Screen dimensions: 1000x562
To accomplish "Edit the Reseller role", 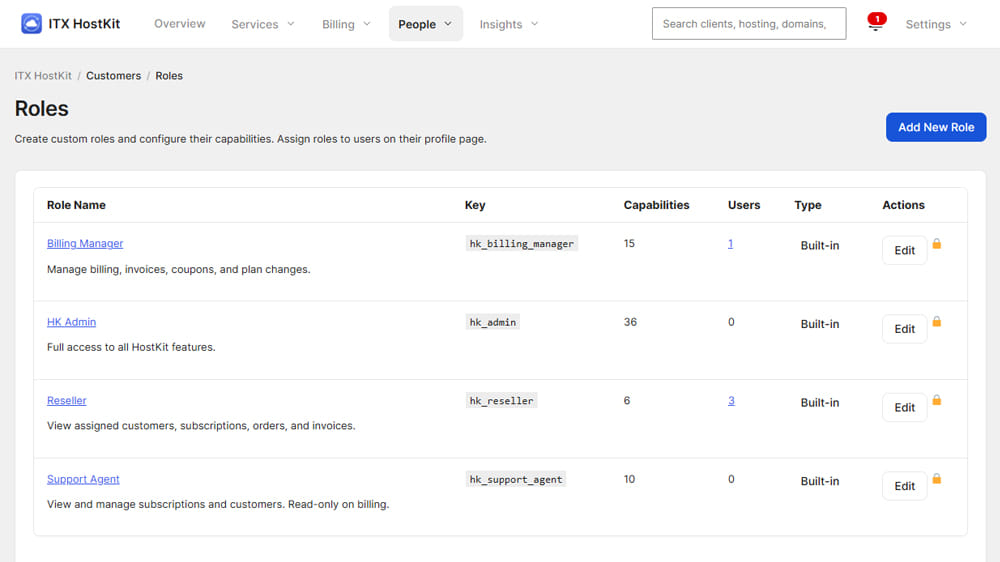I will click(x=904, y=407).
